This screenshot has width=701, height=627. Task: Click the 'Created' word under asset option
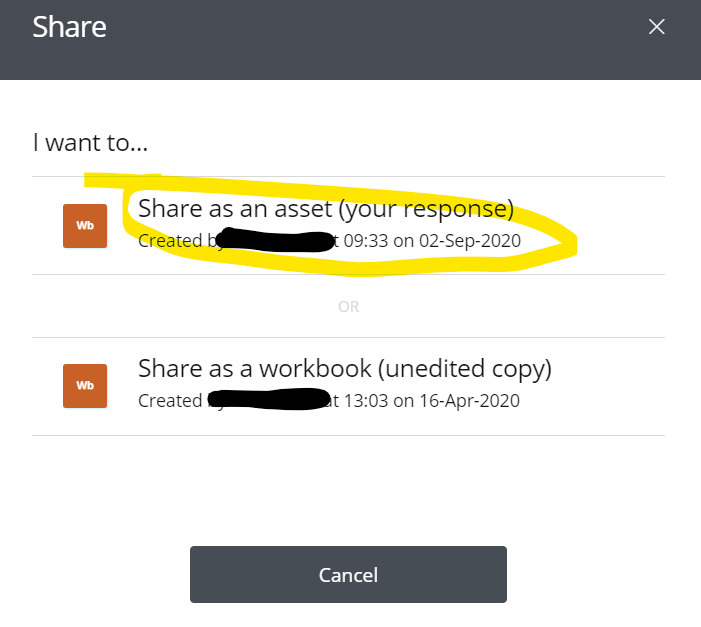click(x=170, y=241)
